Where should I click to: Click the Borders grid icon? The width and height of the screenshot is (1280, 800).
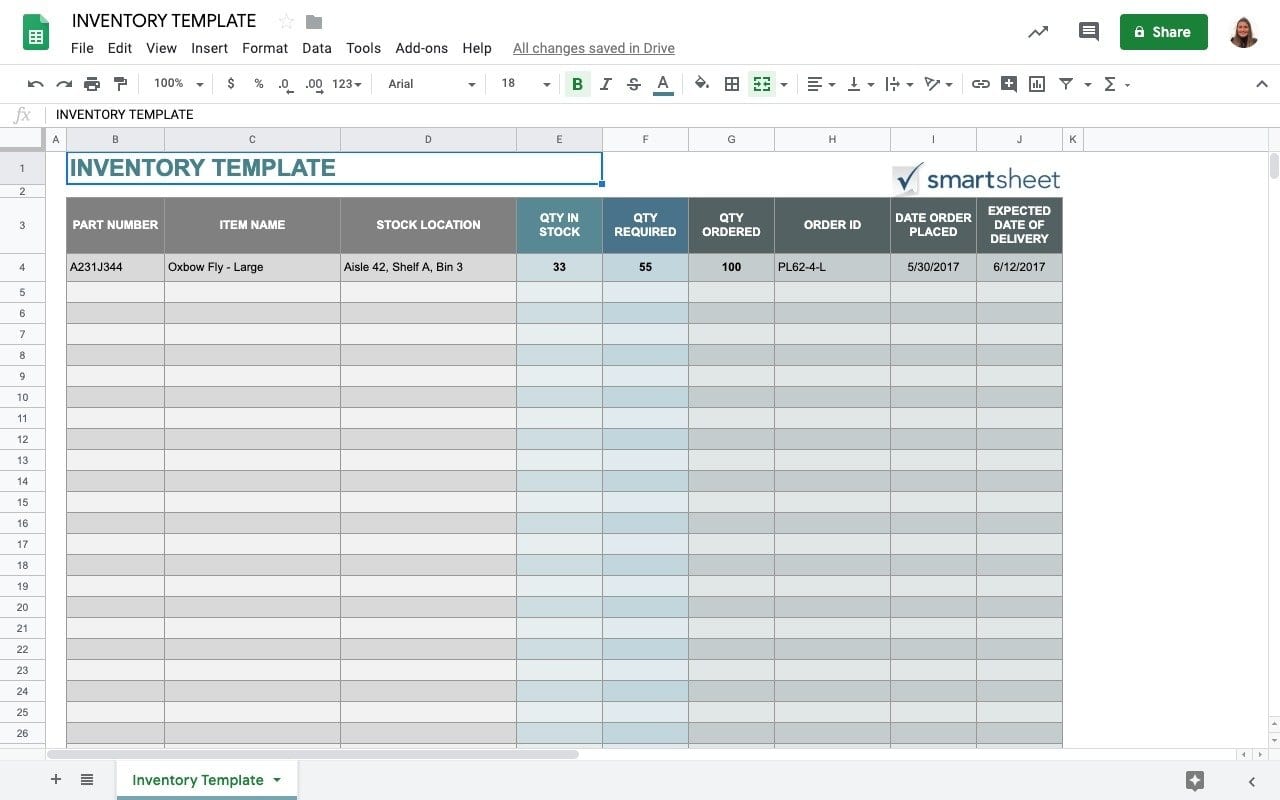[732, 84]
